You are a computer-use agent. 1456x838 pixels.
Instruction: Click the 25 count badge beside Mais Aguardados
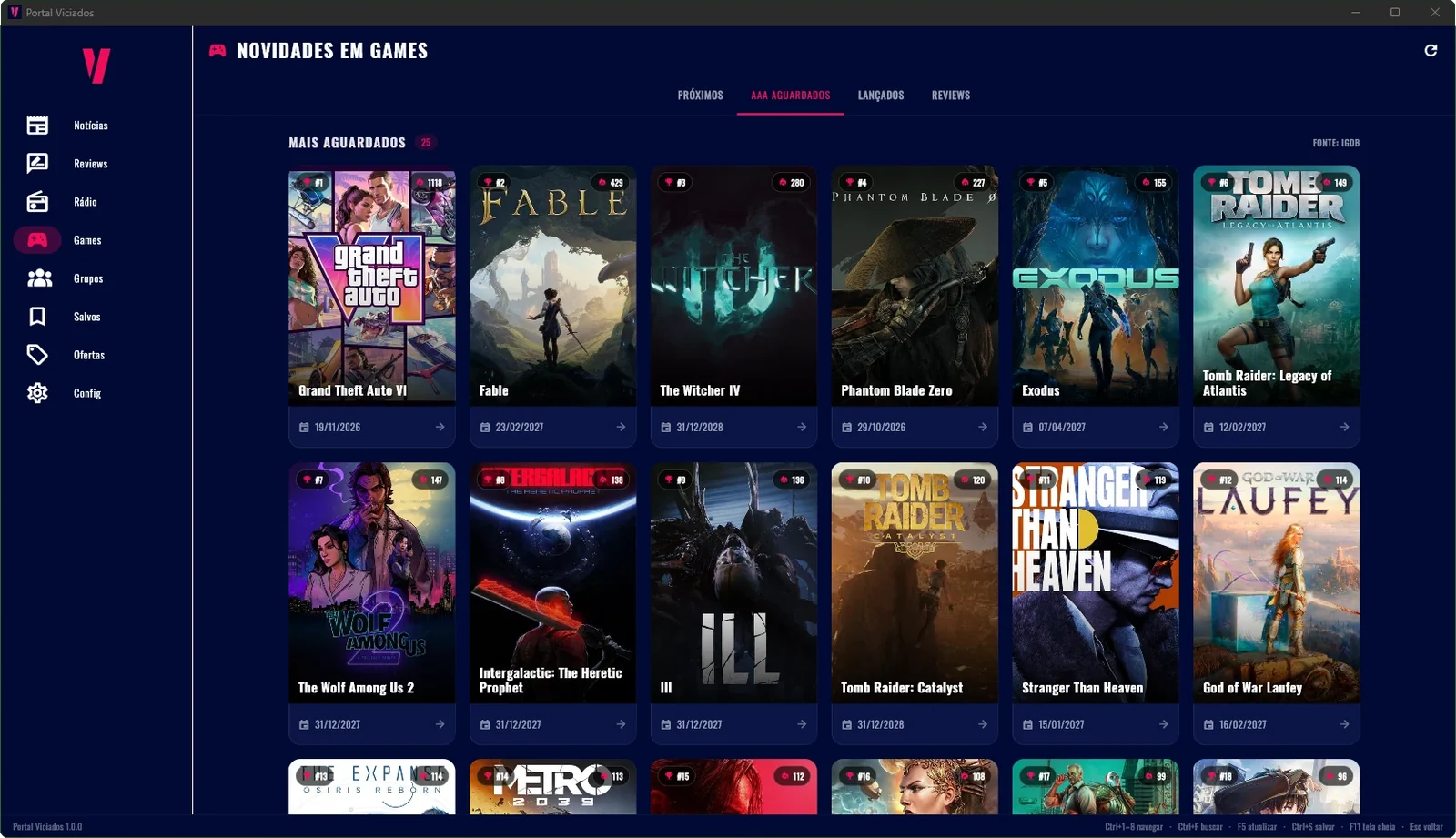coord(426,143)
